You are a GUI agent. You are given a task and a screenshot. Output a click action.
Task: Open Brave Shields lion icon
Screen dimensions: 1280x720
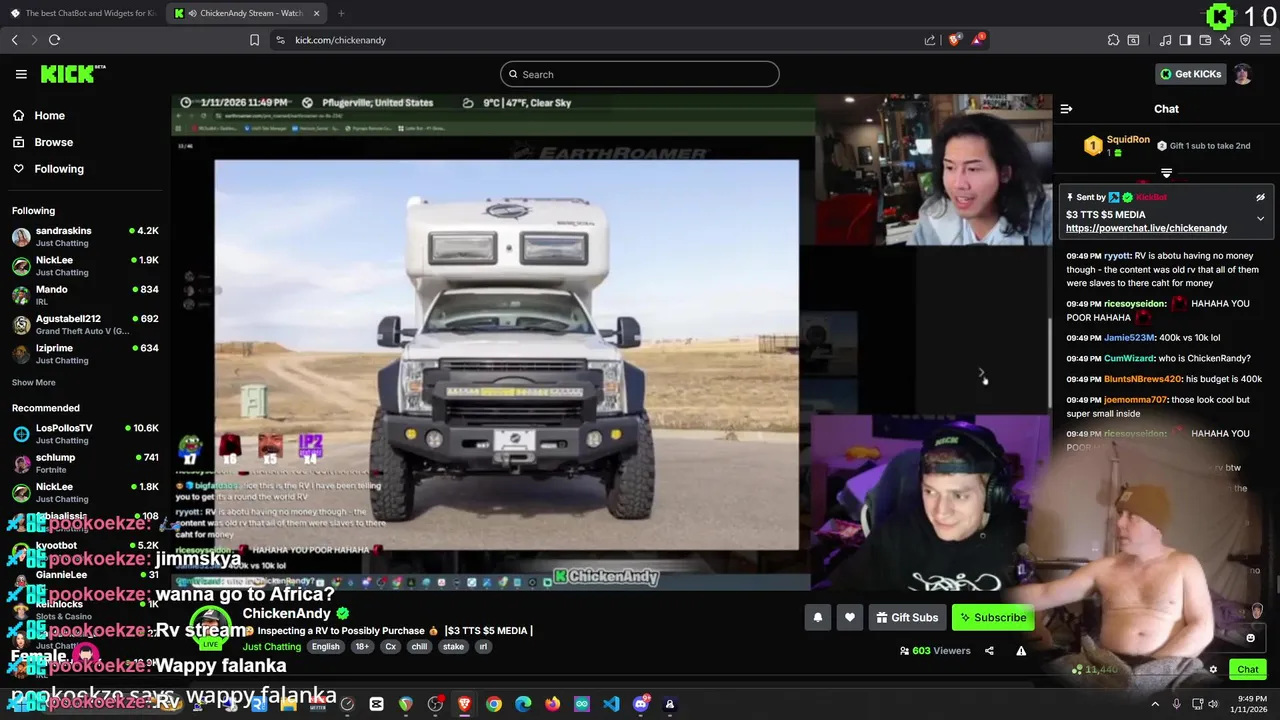coord(954,40)
